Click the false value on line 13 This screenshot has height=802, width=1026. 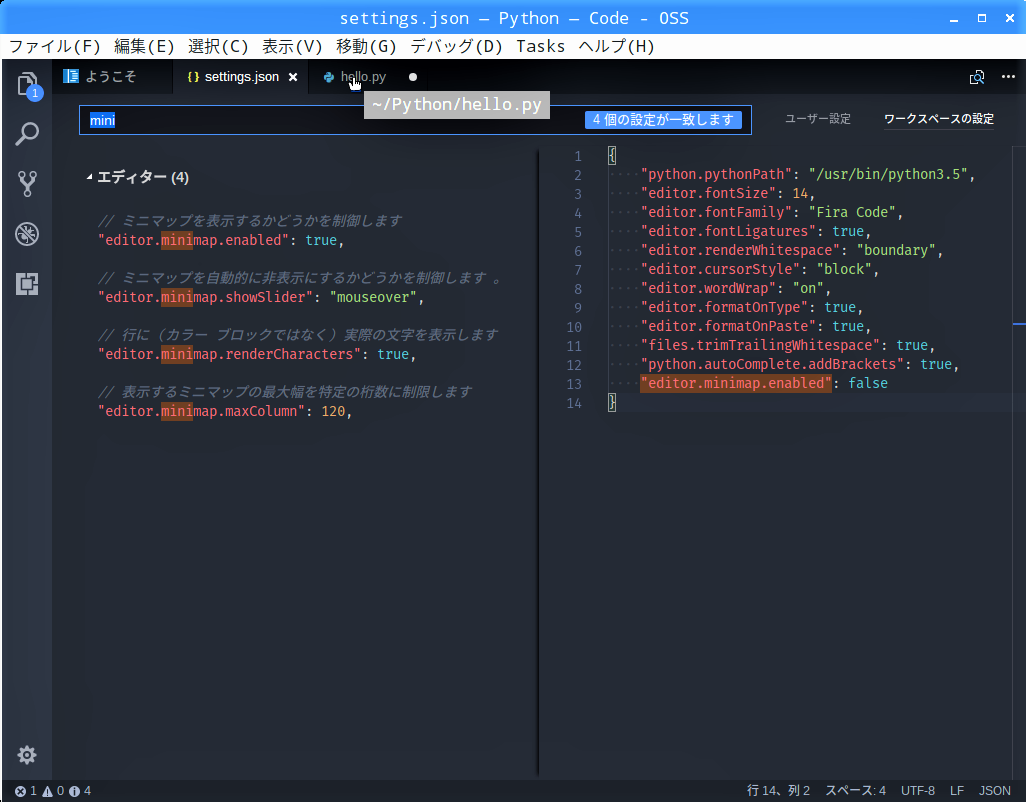coord(868,383)
